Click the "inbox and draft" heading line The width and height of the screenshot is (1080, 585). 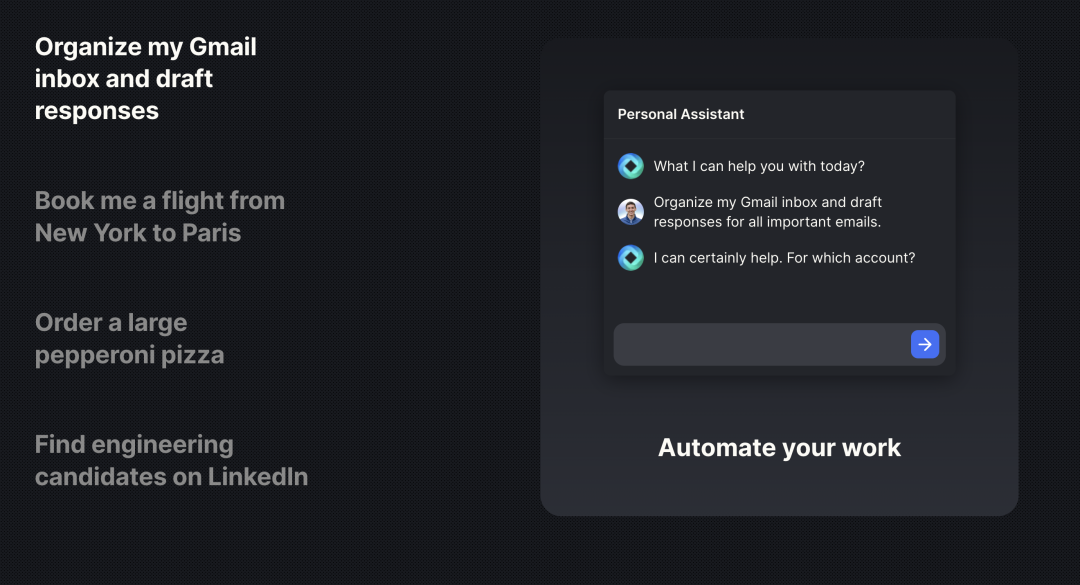124,79
